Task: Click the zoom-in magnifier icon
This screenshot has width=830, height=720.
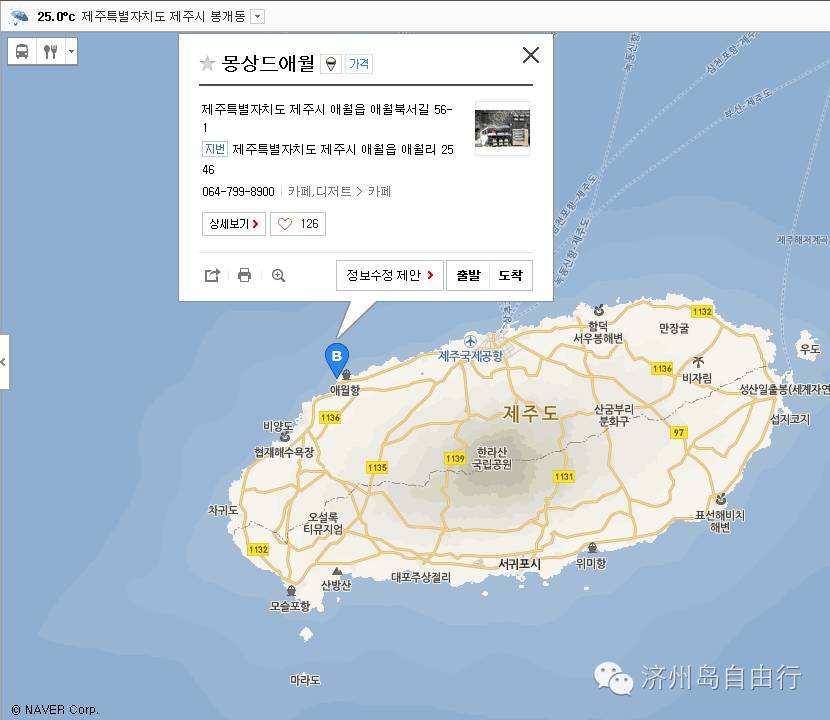Action: click(278, 275)
